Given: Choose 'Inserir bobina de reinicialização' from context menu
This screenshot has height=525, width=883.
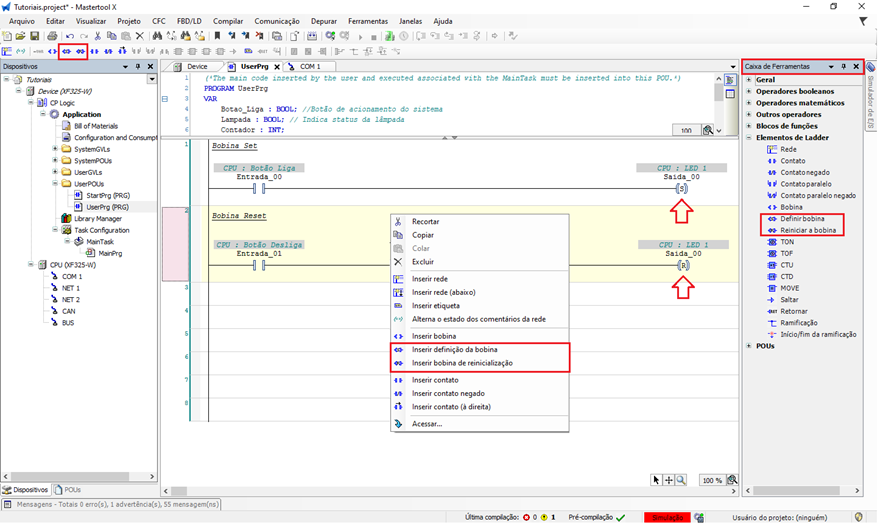Looking at the screenshot, I should click(x=462, y=363).
